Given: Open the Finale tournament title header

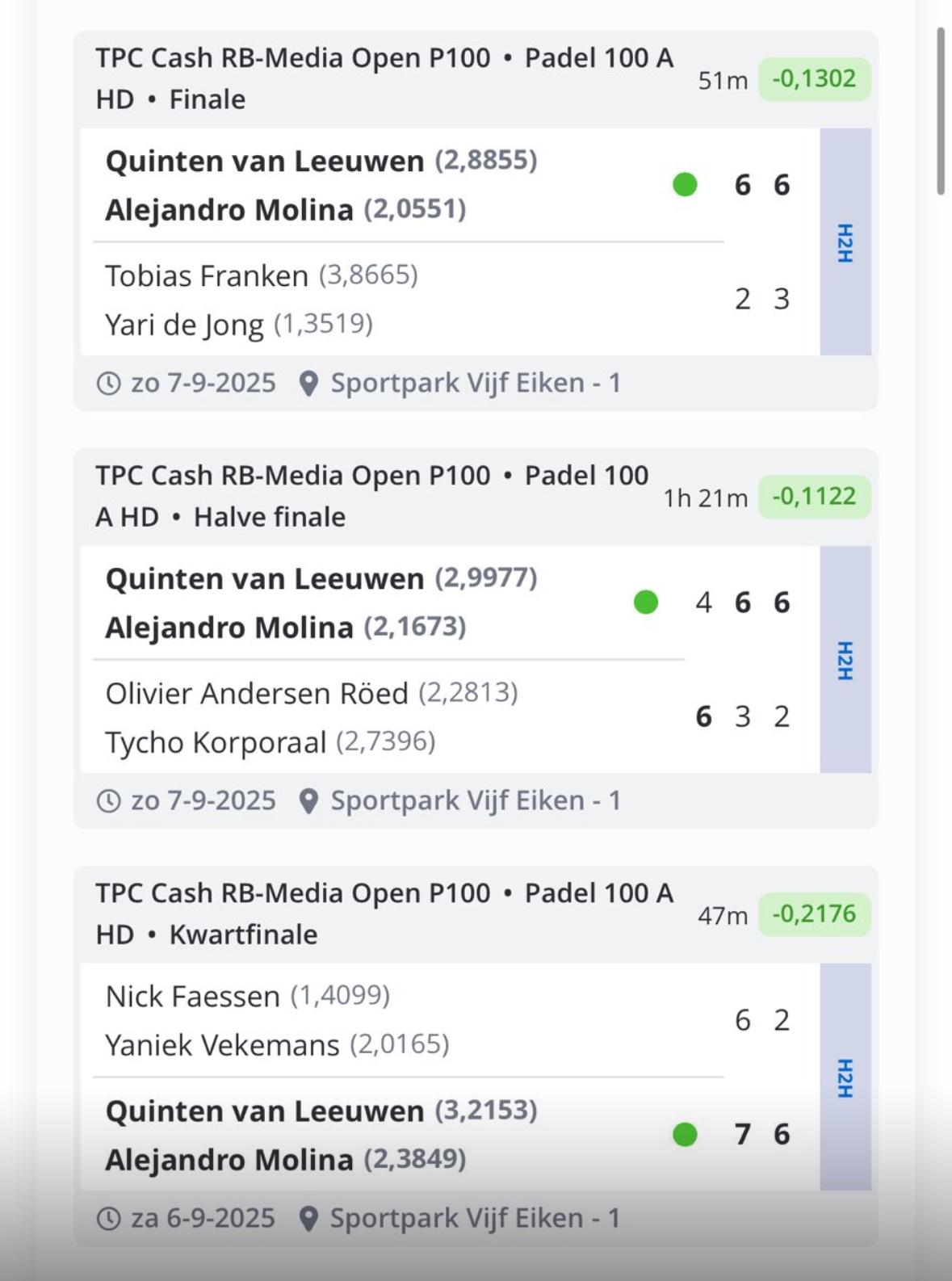Looking at the screenshot, I should pos(384,79).
